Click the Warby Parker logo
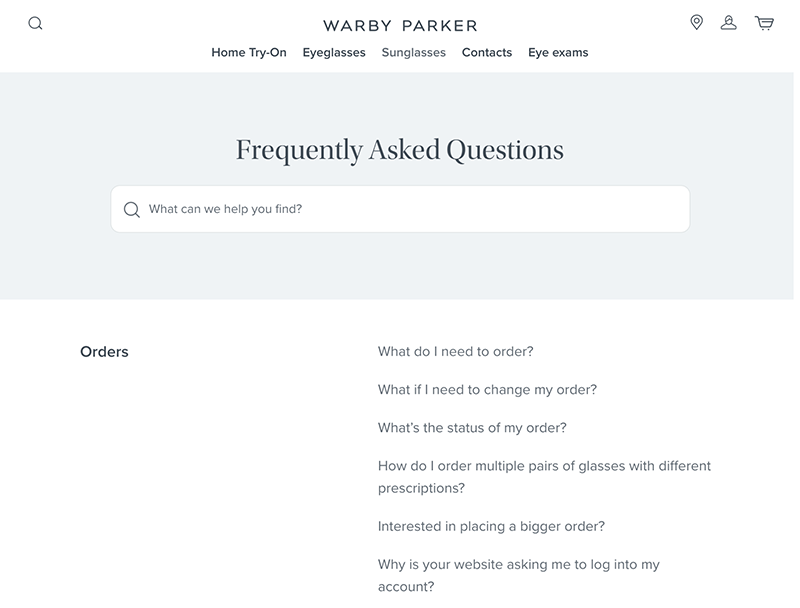The image size is (800, 608). pos(400,25)
